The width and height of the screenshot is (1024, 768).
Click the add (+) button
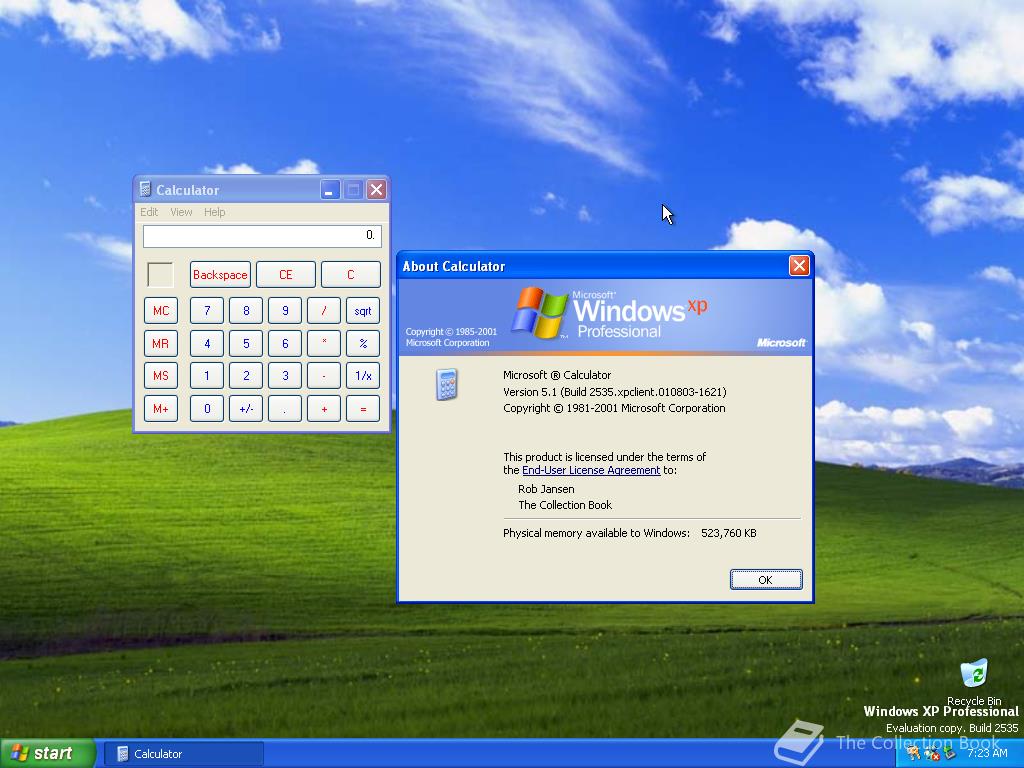coord(324,409)
